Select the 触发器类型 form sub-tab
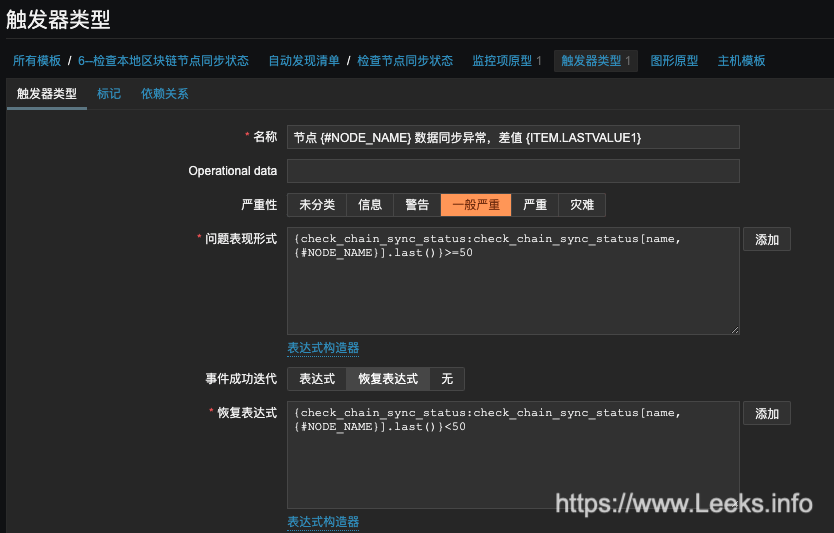Screen dimensions: 834x533 (47, 94)
